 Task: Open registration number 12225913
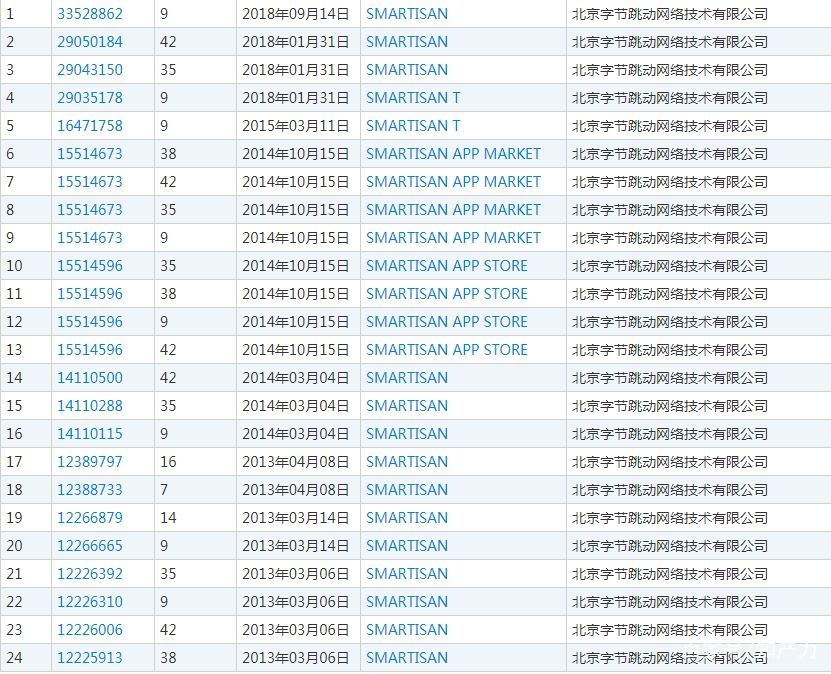pyautogui.click(x=90, y=658)
